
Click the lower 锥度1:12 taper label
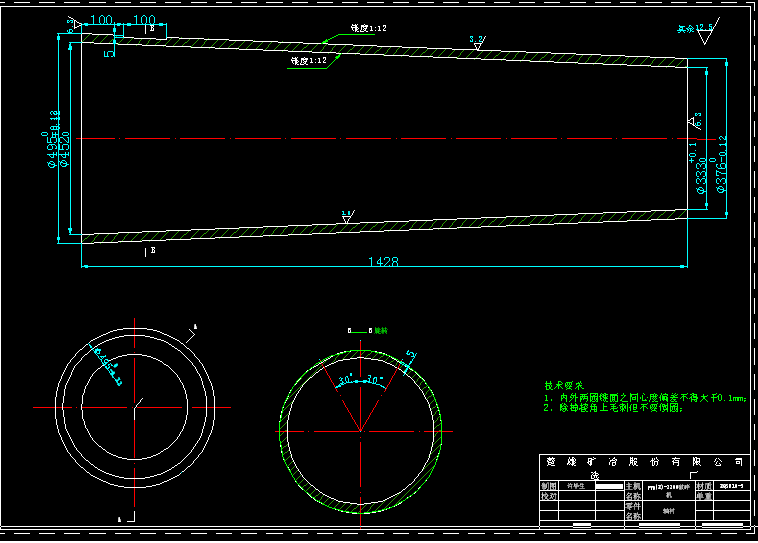coord(309,61)
